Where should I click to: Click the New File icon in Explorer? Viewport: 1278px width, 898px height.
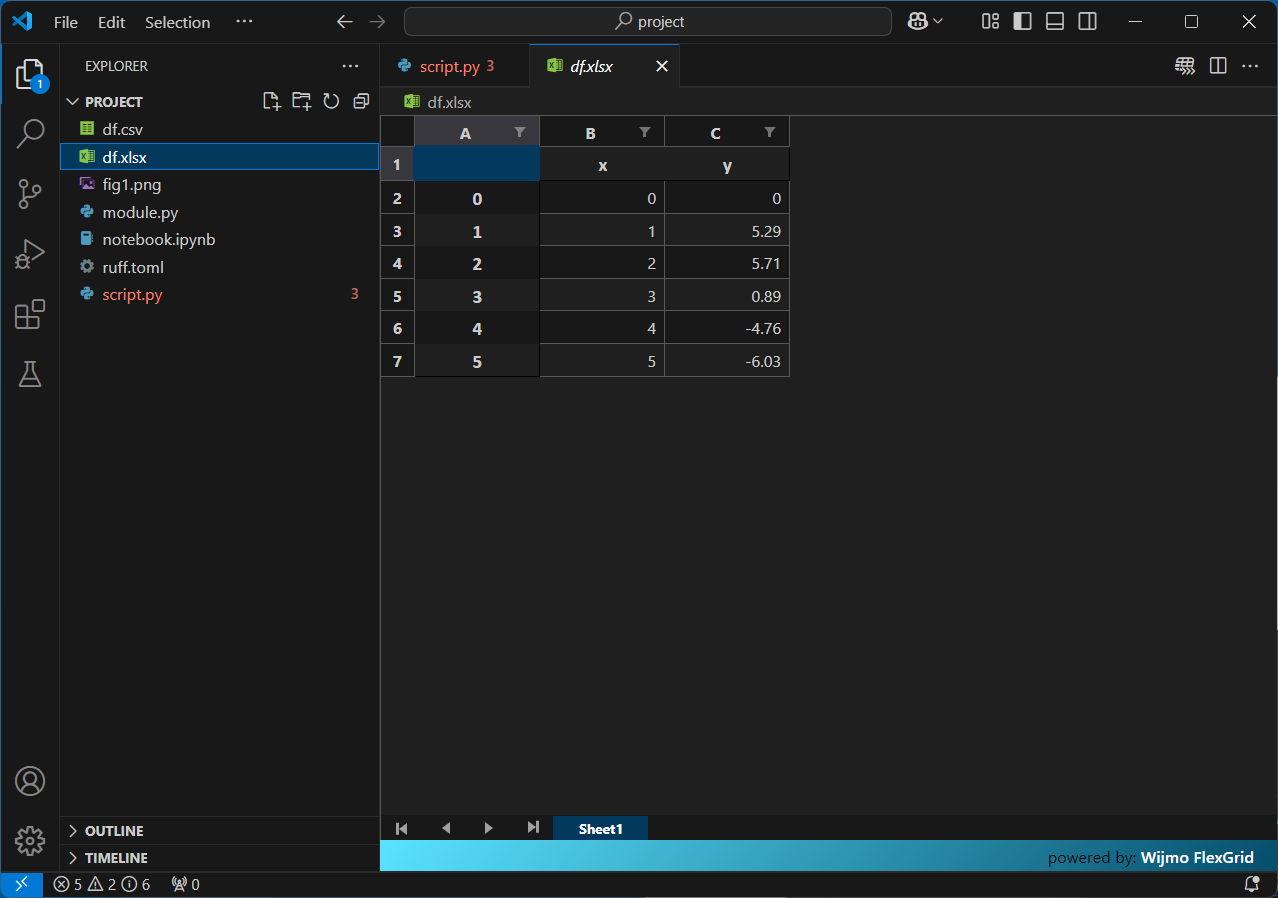pyautogui.click(x=271, y=101)
